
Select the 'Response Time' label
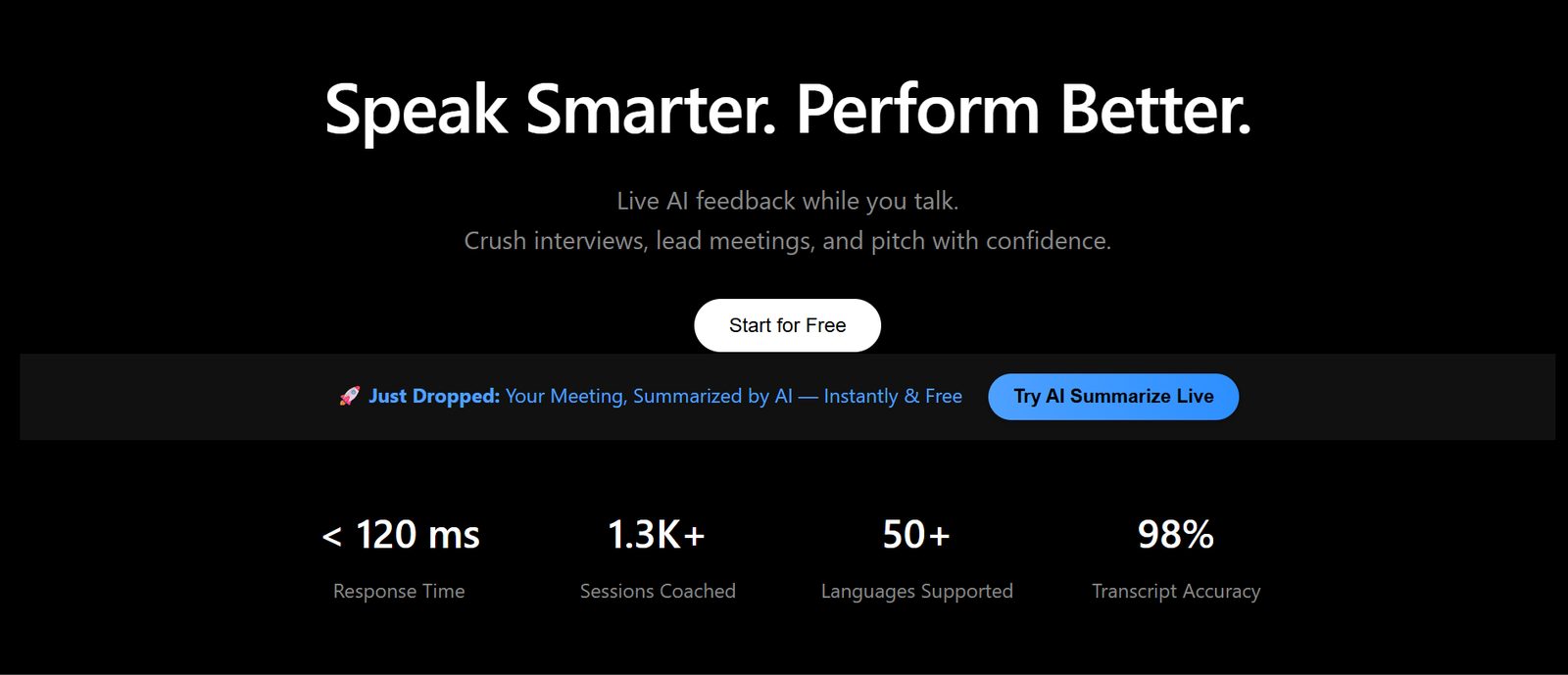399,591
